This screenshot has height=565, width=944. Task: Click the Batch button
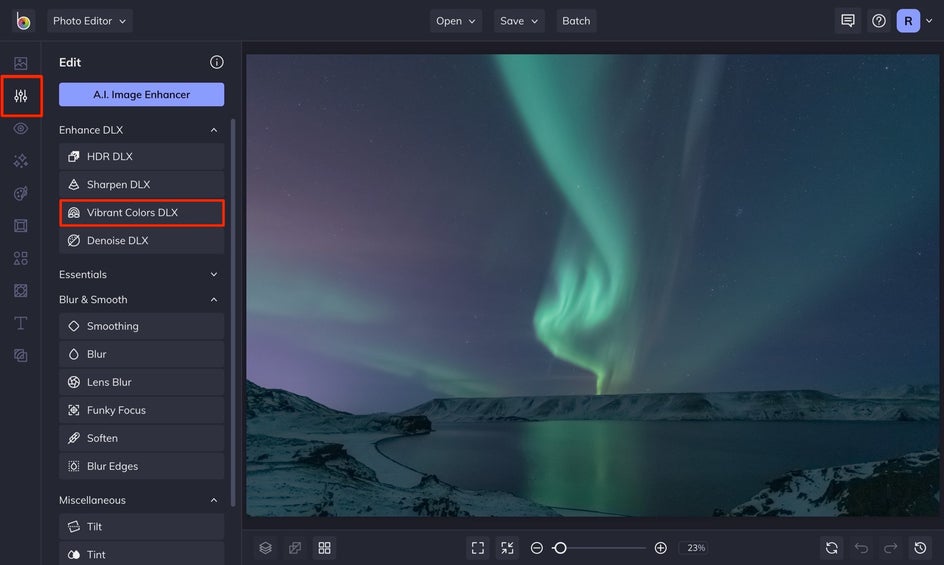(x=576, y=20)
